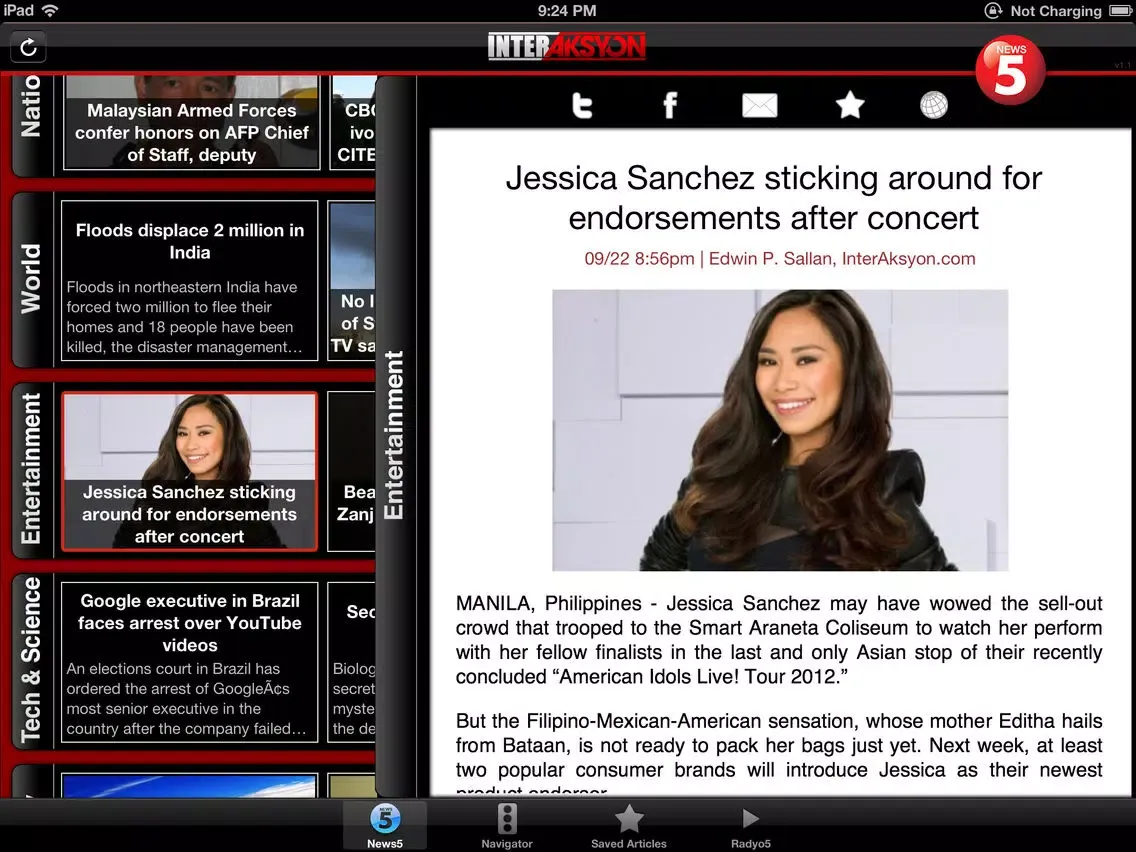Open article in browser via globe icon
This screenshot has height=852, width=1136.
[933, 106]
